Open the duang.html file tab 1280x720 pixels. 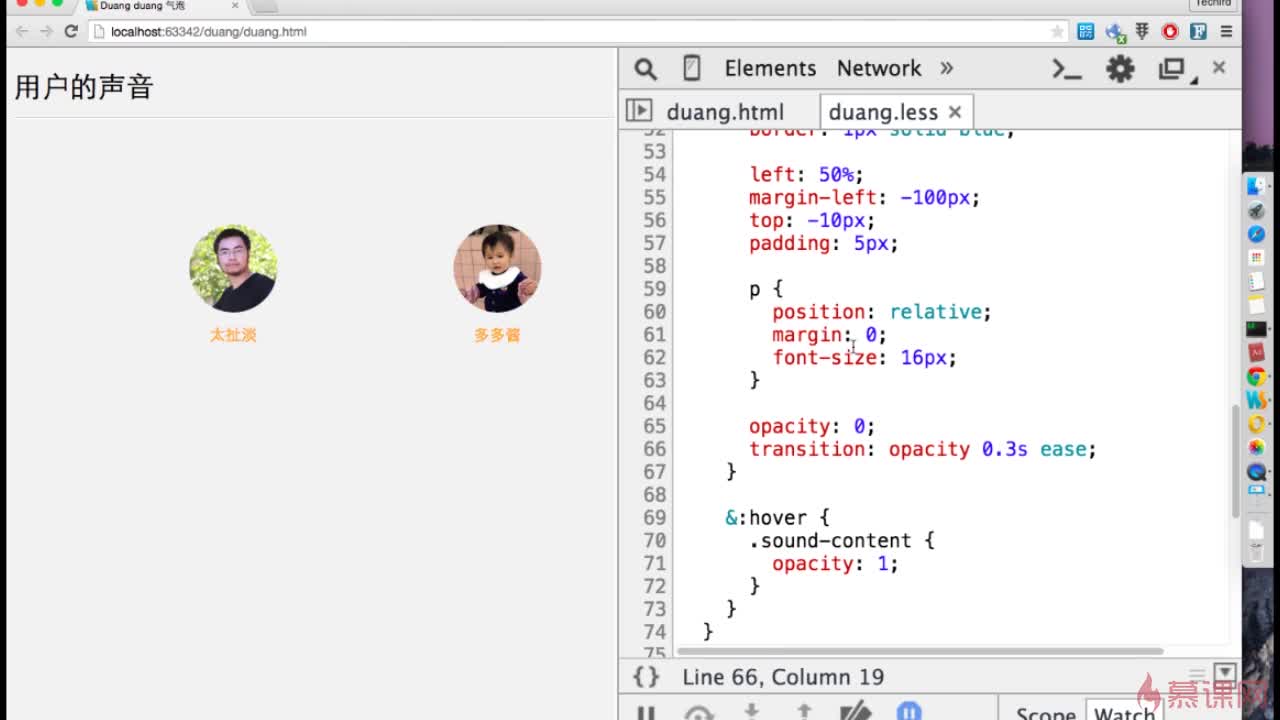[x=725, y=112]
